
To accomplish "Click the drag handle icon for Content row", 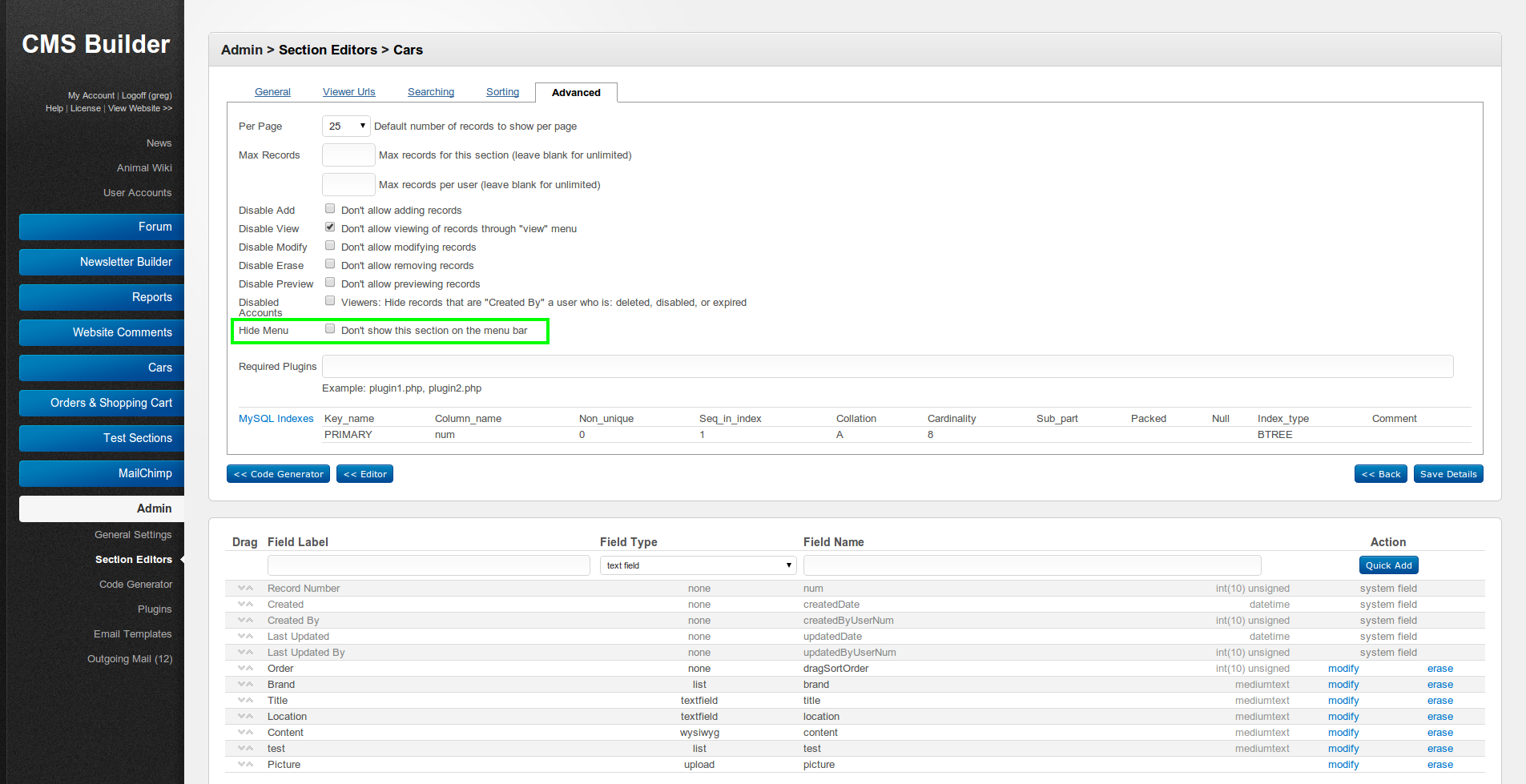I will pos(245,733).
